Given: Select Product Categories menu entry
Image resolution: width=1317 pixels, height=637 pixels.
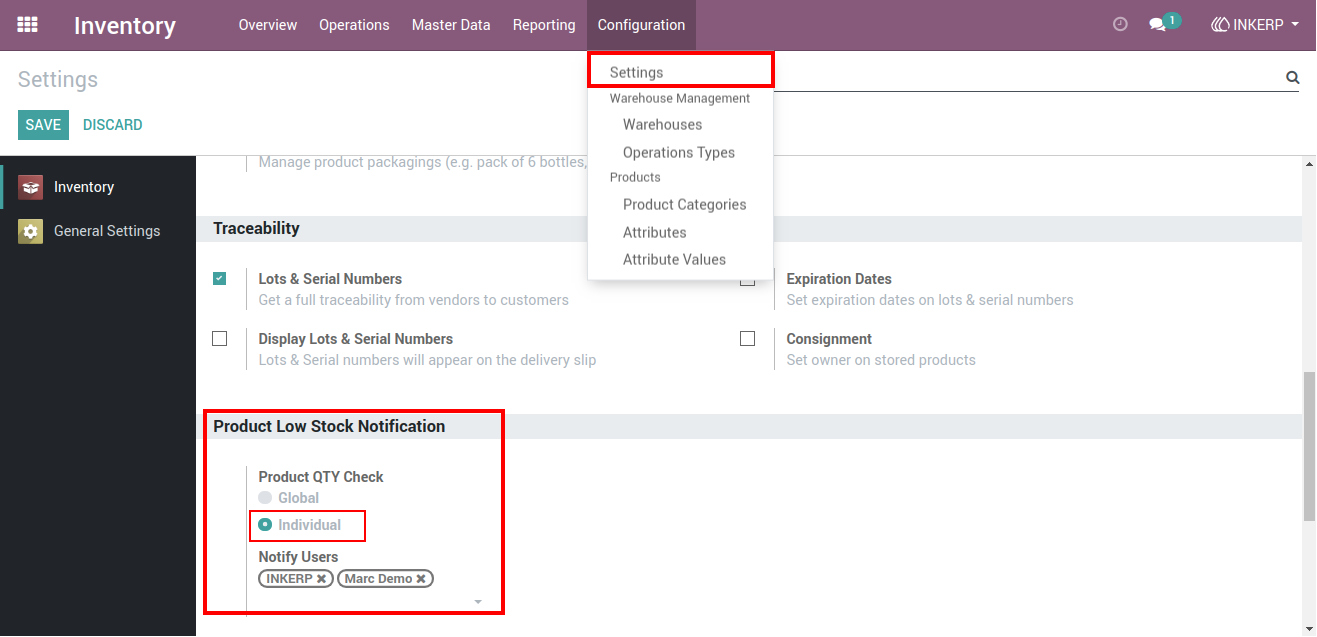Looking at the screenshot, I should coord(685,204).
